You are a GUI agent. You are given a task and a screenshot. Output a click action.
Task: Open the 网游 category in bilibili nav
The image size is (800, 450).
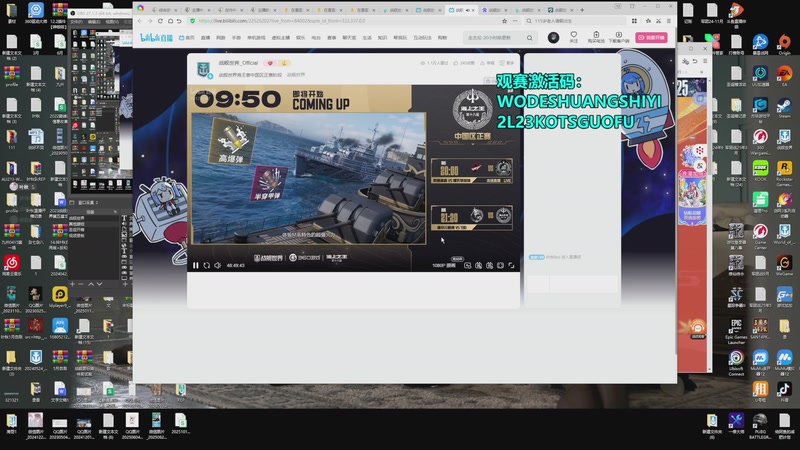coord(220,38)
